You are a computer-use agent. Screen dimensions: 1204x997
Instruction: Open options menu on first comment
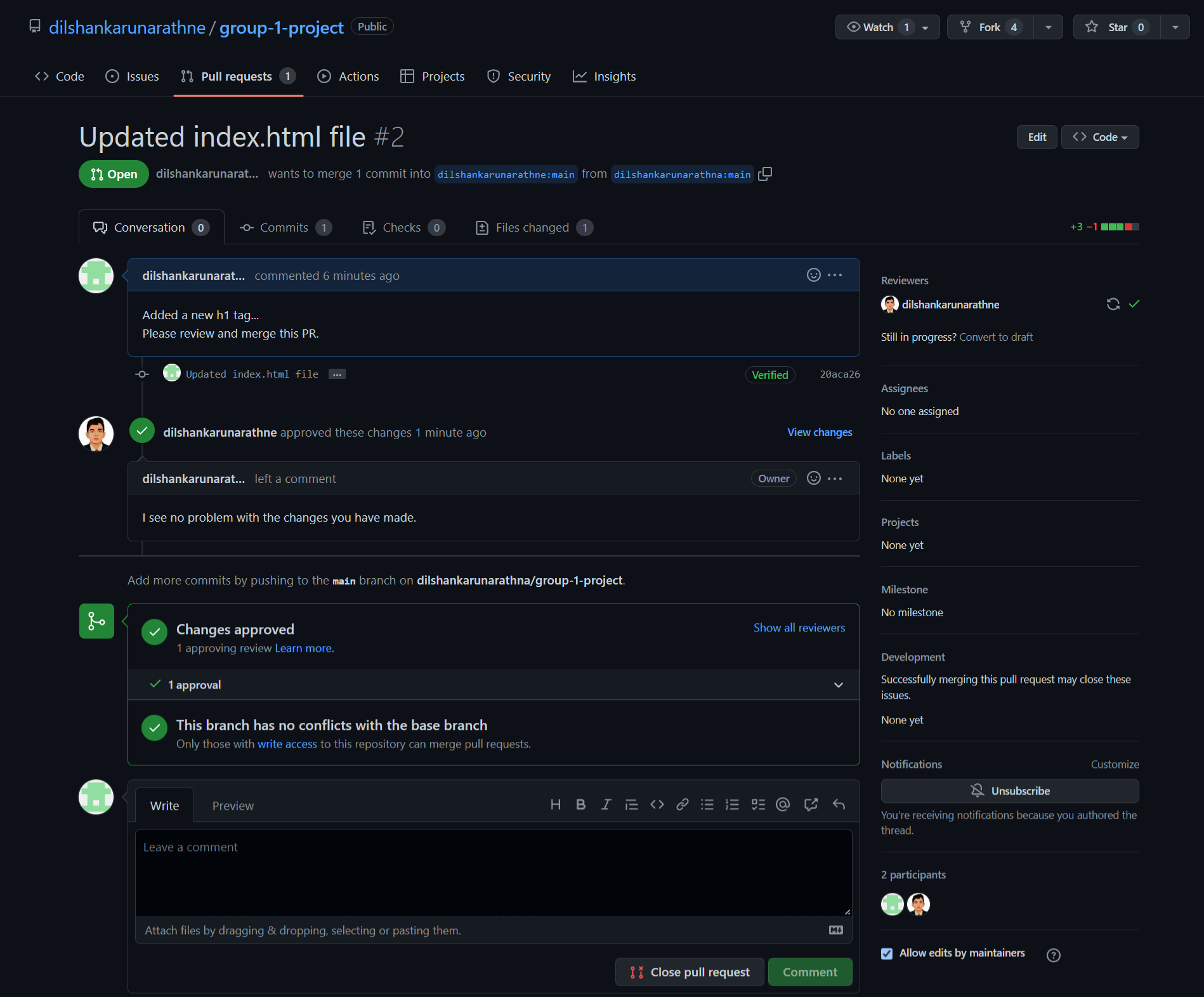point(835,275)
